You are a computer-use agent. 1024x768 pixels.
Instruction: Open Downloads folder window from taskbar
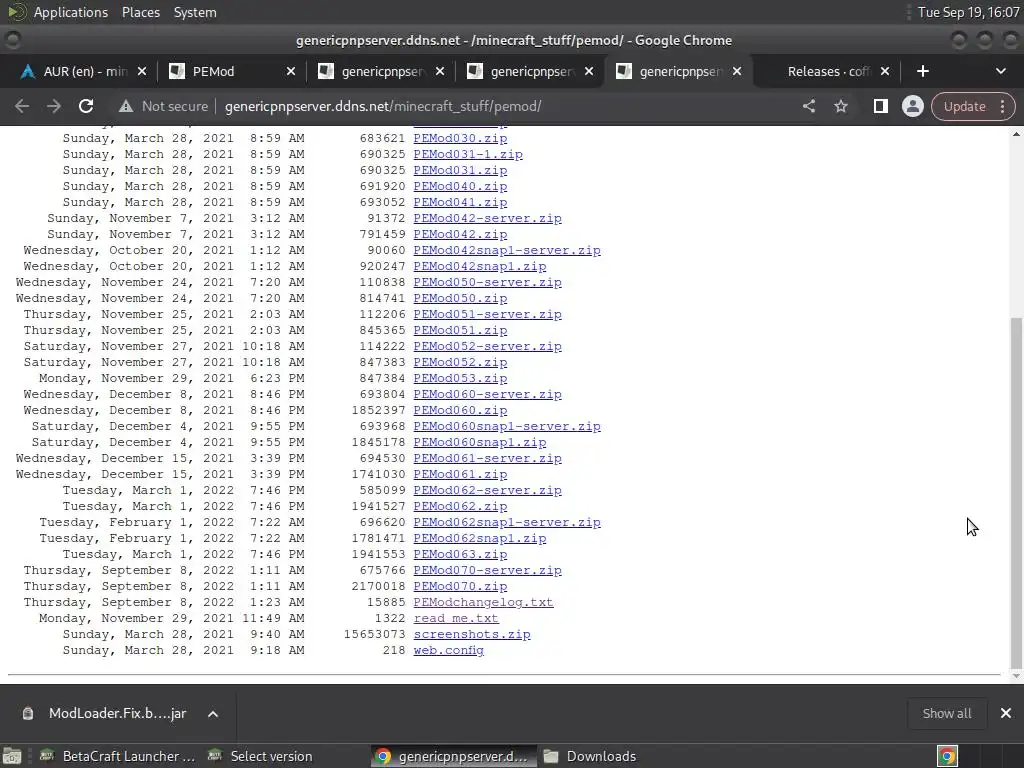(x=590, y=756)
